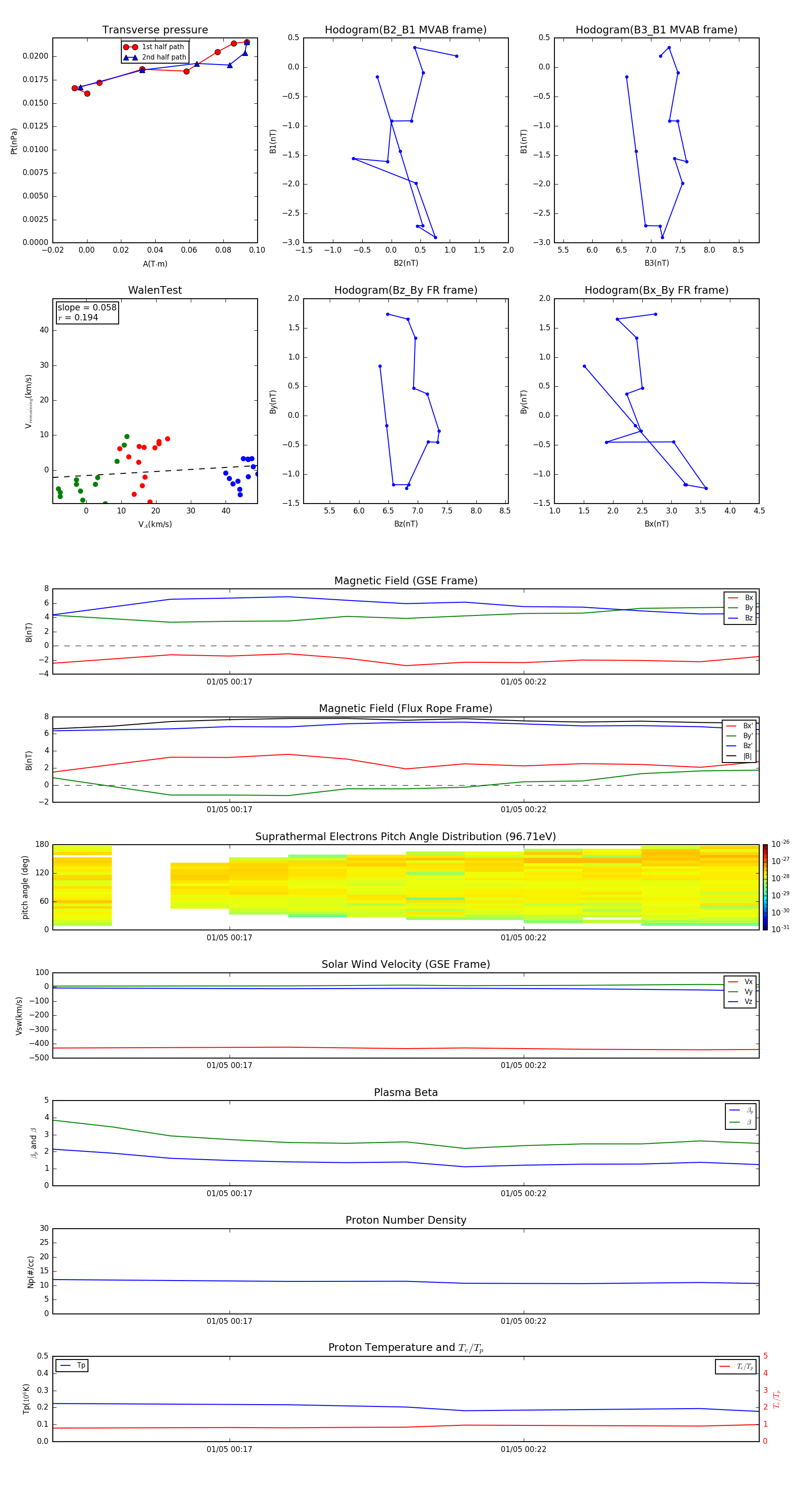812x1489 pixels.
Task: Click the 'Hodogram(B3_B1 MVAB frame)' title
Action: point(656,30)
